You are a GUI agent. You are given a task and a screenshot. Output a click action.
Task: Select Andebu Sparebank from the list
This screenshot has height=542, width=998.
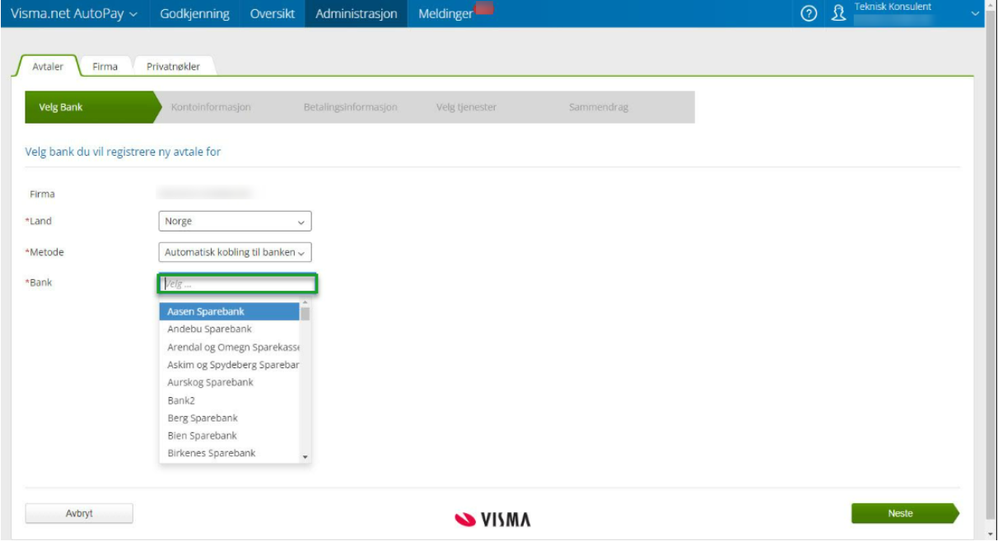pyautogui.click(x=229, y=329)
